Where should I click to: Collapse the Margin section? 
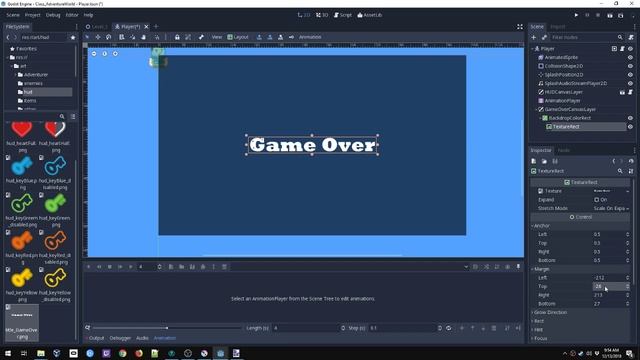tap(542, 269)
